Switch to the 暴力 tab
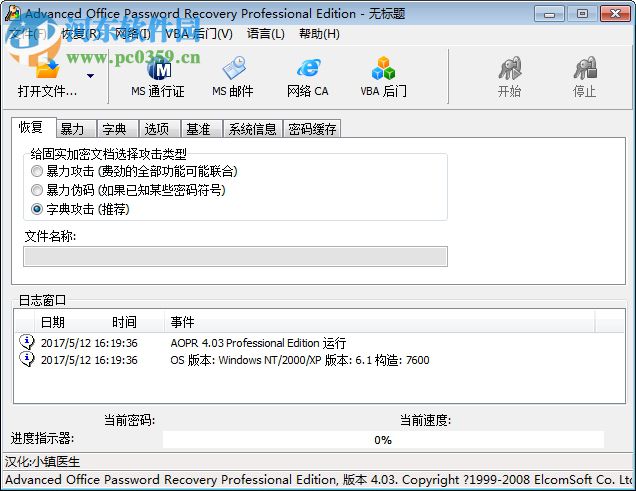The width and height of the screenshot is (636, 491). pyautogui.click(x=76, y=129)
